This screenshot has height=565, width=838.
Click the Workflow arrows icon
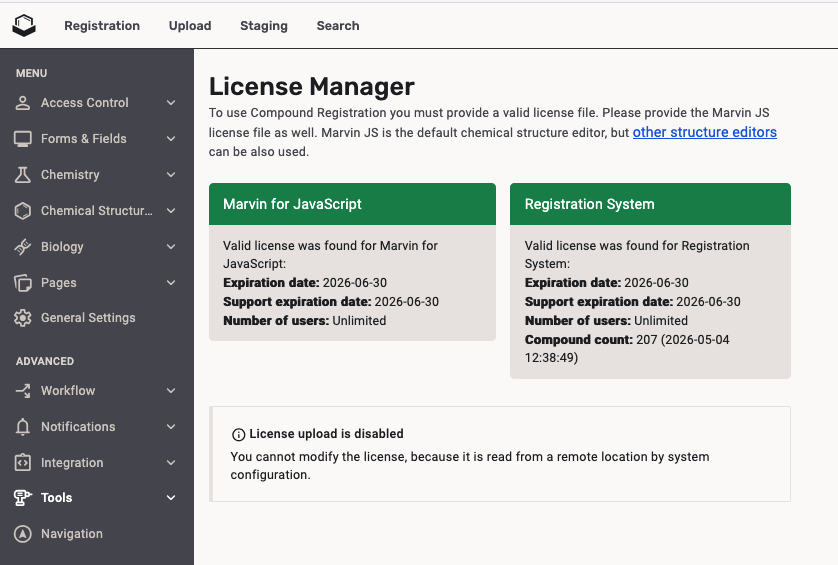pos(22,391)
